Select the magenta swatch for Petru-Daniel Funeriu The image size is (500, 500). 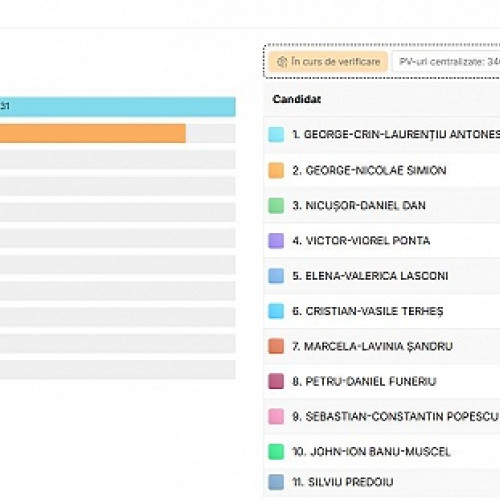276,381
